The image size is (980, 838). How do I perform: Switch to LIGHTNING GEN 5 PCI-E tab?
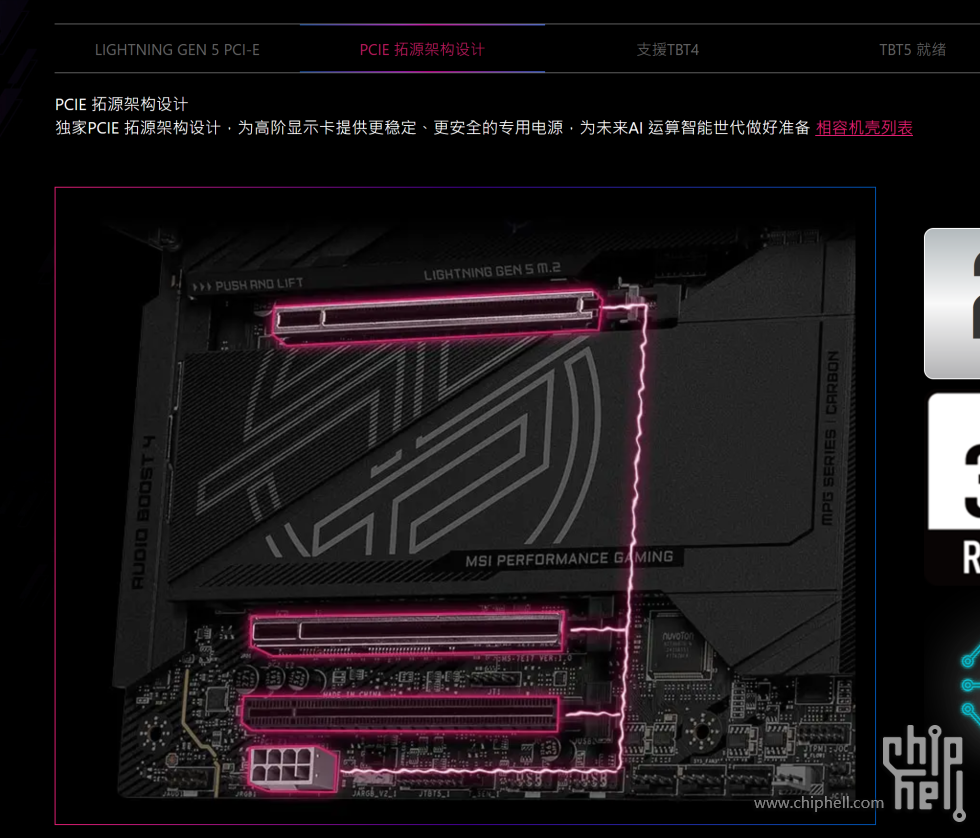point(177,49)
